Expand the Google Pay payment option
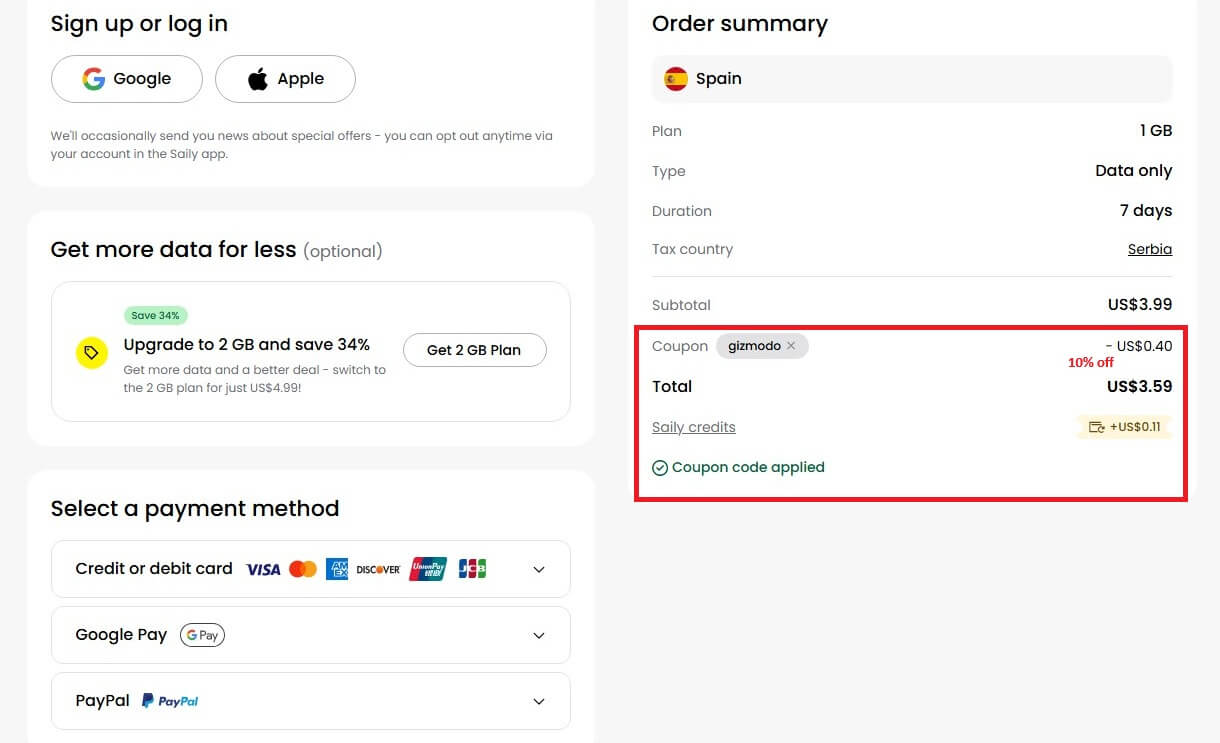Viewport: 1220px width, 743px height. pyautogui.click(x=539, y=635)
